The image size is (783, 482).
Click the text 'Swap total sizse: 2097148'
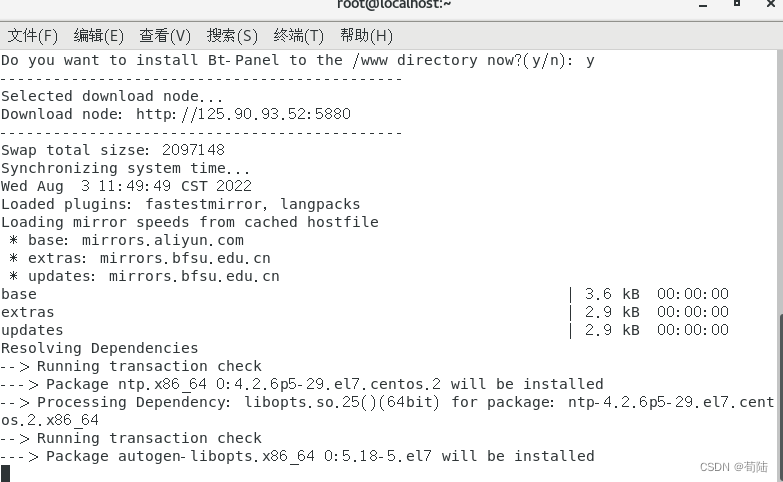113,150
